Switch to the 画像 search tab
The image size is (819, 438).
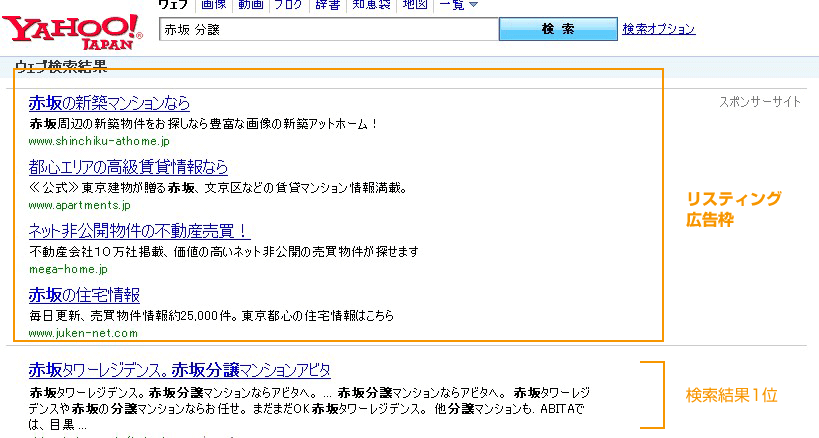coord(214,5)
